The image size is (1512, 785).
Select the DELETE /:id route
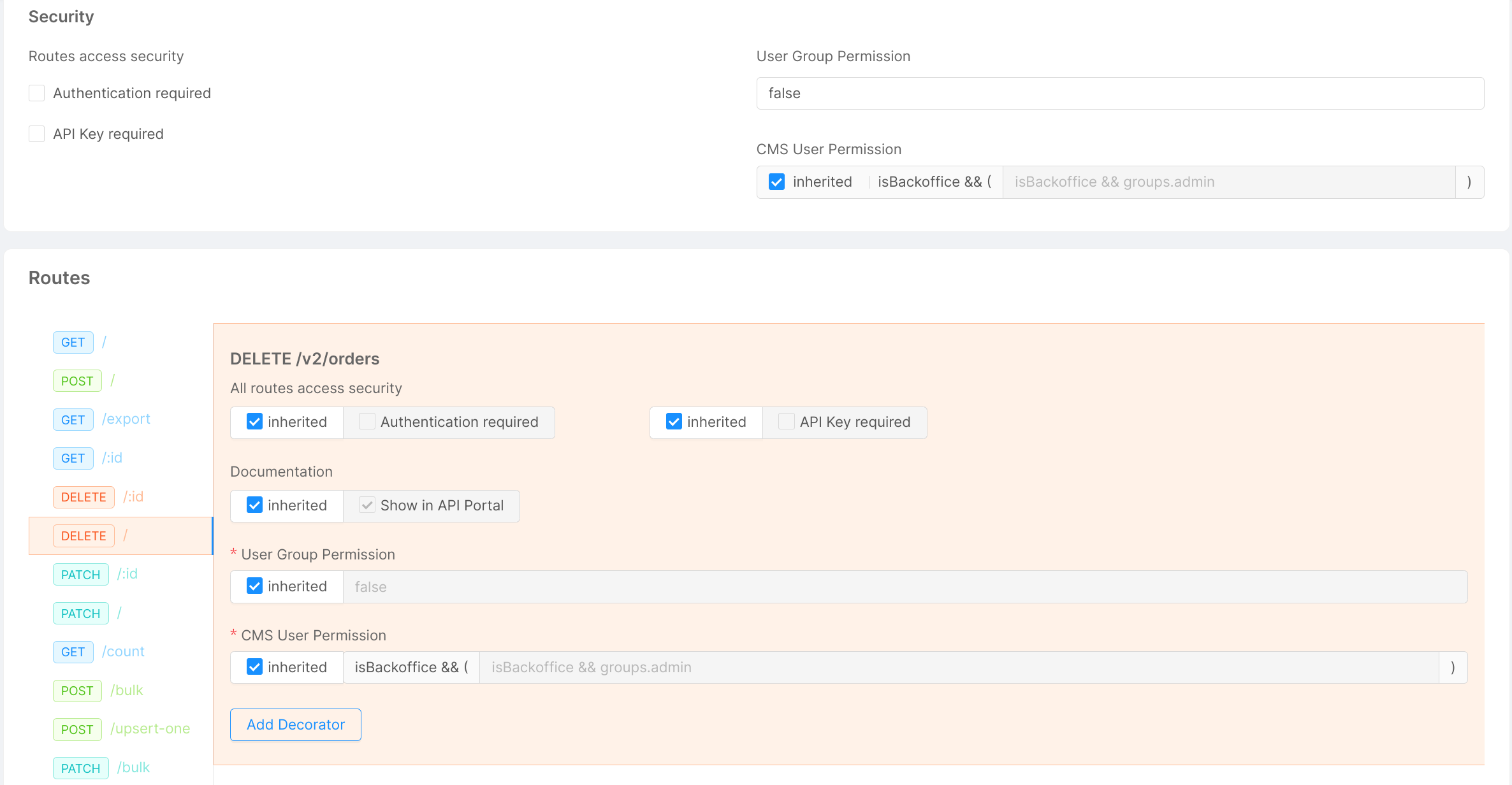pos(84,497)
